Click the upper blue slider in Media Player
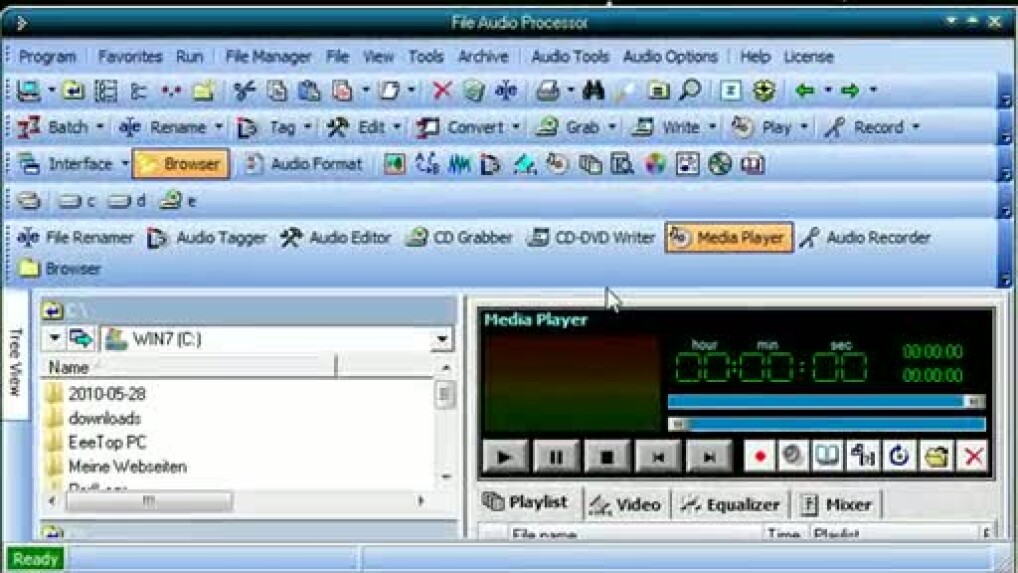 point(825,401)
